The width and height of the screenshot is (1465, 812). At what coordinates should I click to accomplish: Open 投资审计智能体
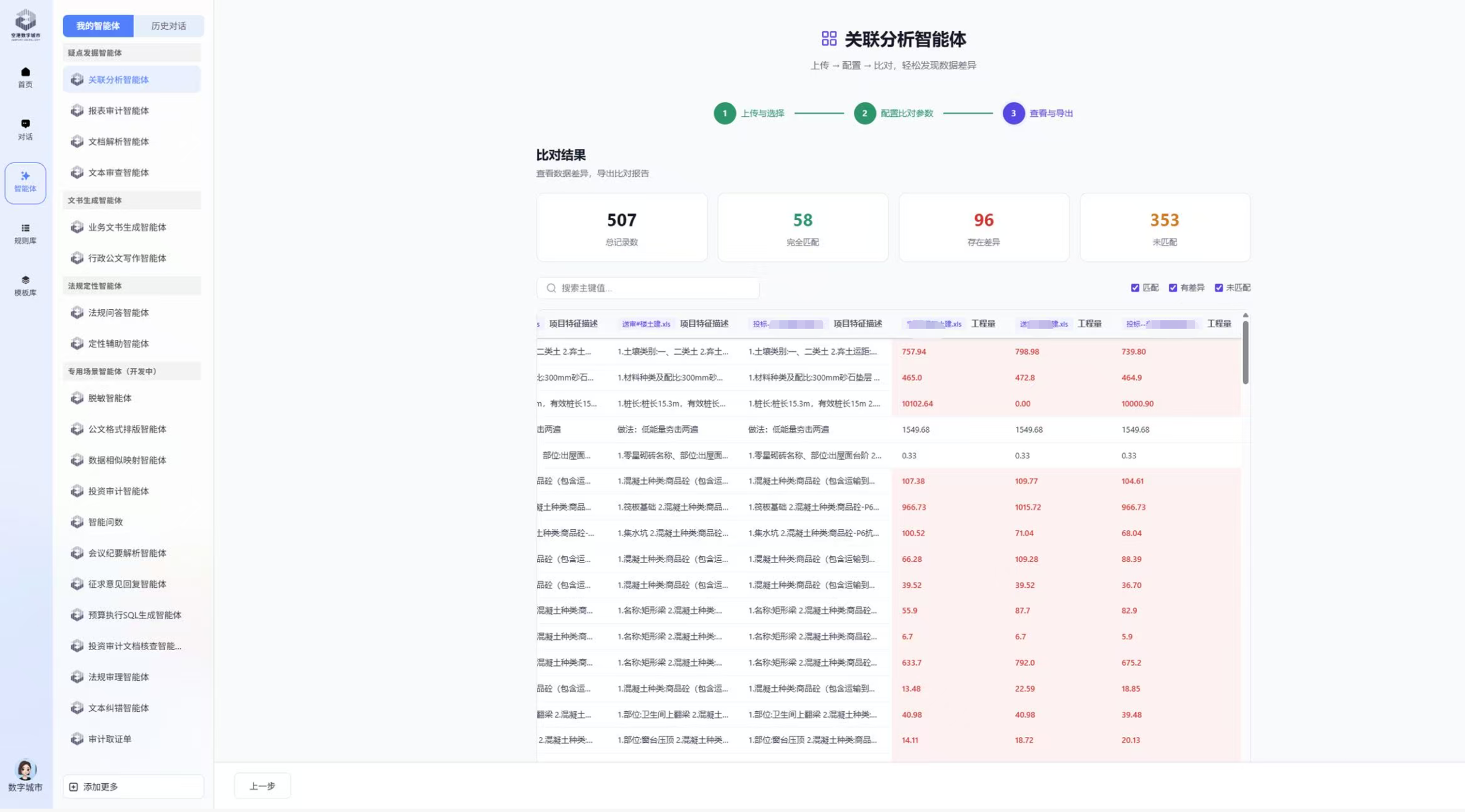pos(132,491)
